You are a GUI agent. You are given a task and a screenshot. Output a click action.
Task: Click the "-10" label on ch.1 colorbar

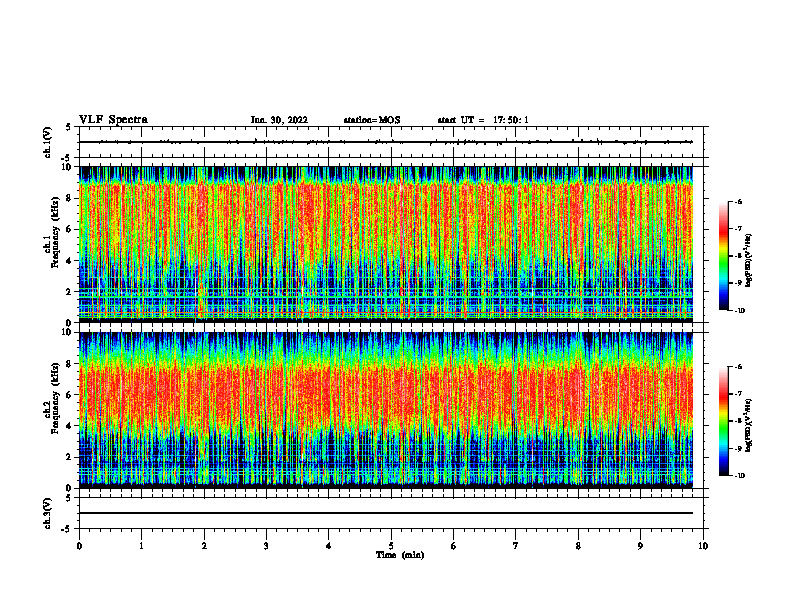[739, 310]
